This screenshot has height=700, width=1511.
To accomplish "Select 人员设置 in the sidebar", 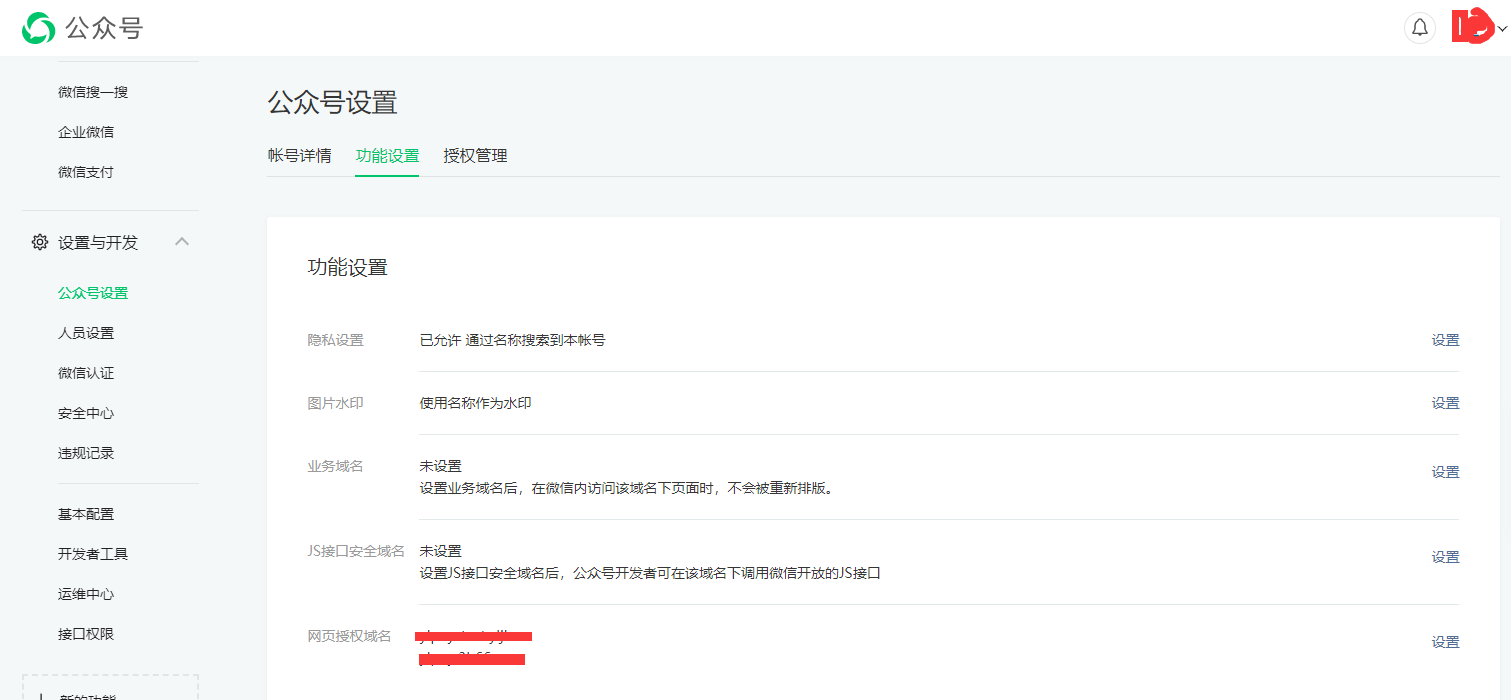I will (86, 333).
